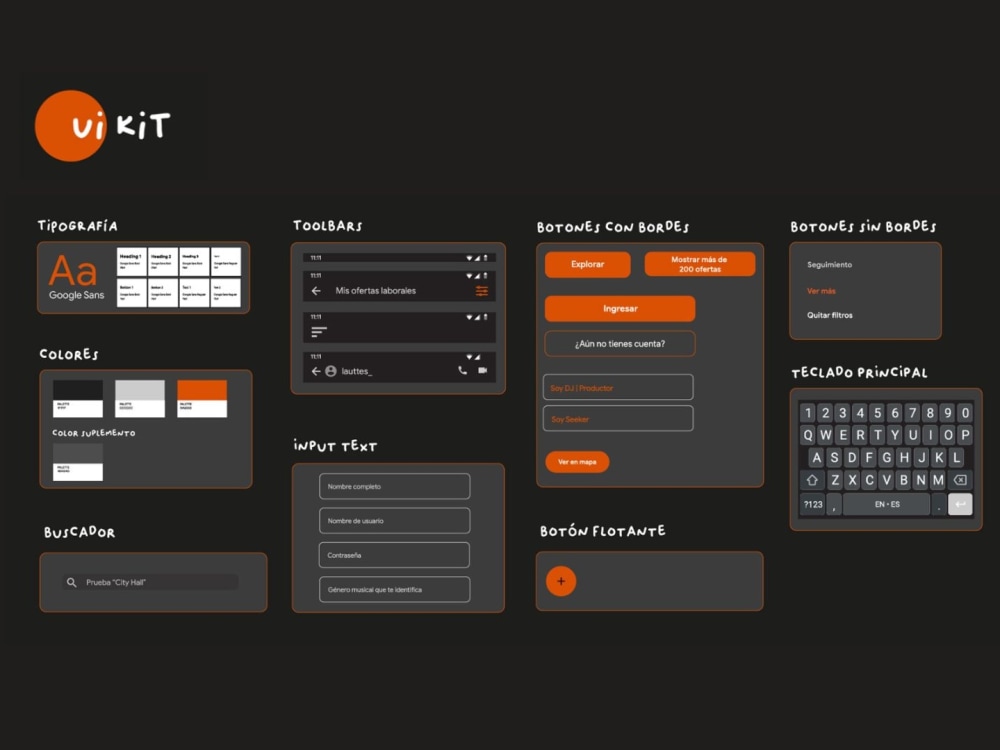Click ¿Aún no tienes cuenta? outlined button

click(x=620, y=344)
